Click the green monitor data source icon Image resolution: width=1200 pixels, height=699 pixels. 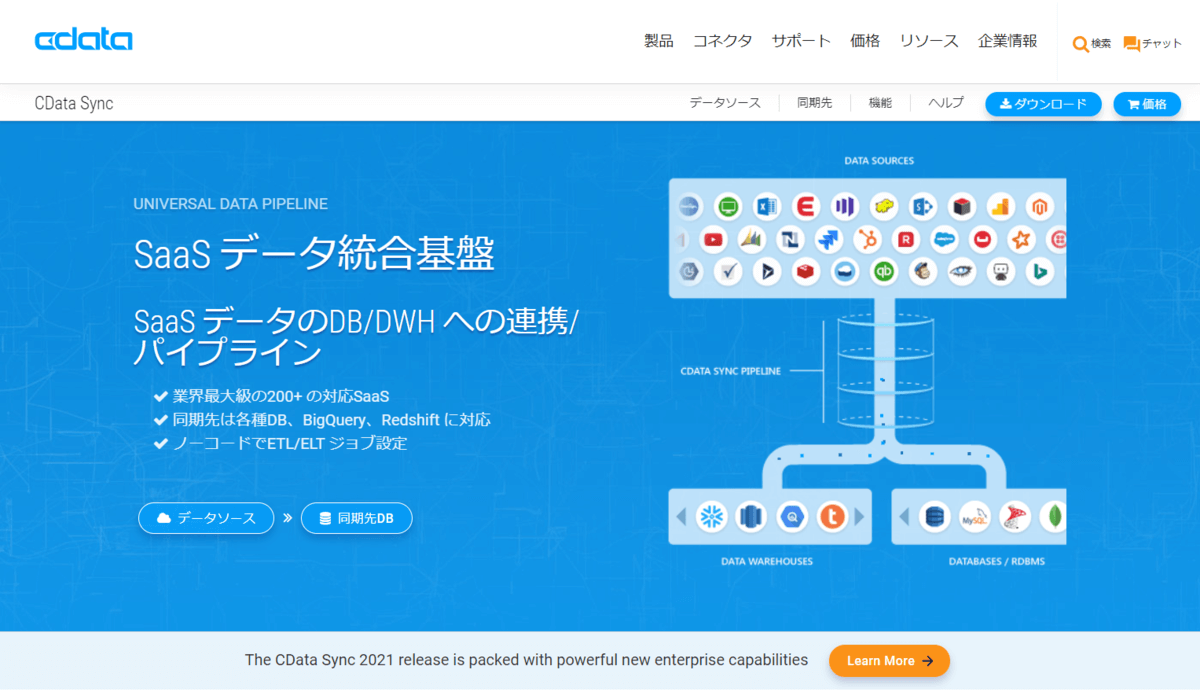pyautogui.click(x=727, y=207)
